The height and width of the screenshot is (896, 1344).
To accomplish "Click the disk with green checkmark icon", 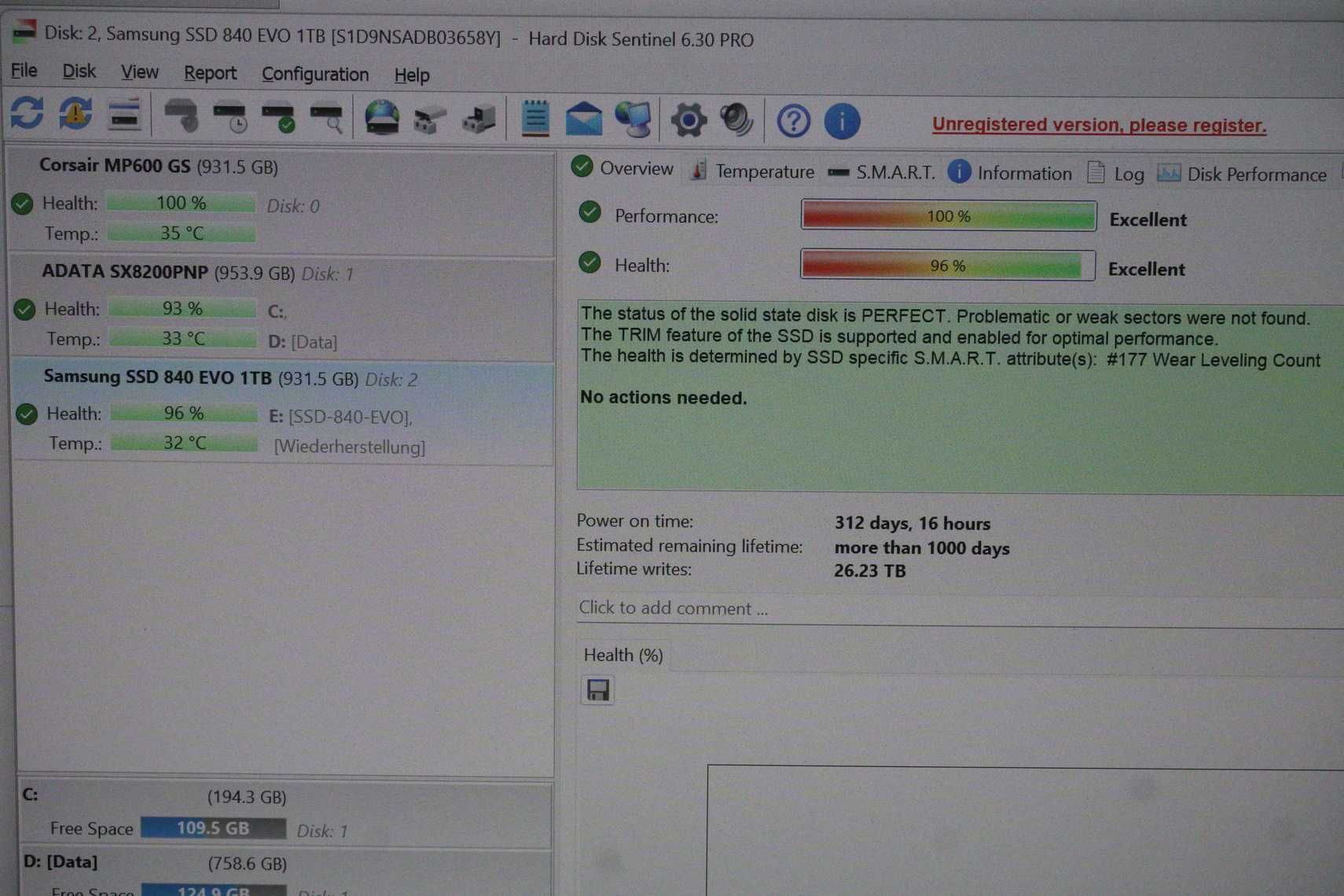I will 278,118.
